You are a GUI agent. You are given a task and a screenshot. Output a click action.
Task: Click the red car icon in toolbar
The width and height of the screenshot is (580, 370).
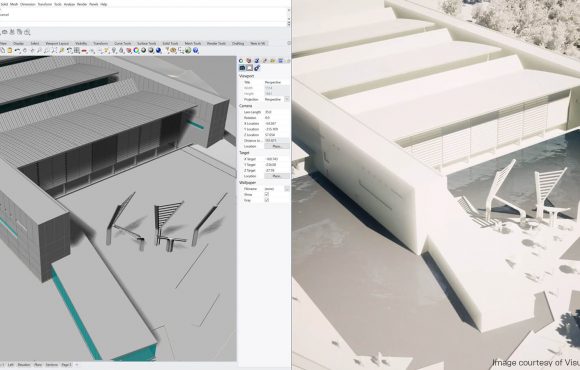click(x=84, y=50)
